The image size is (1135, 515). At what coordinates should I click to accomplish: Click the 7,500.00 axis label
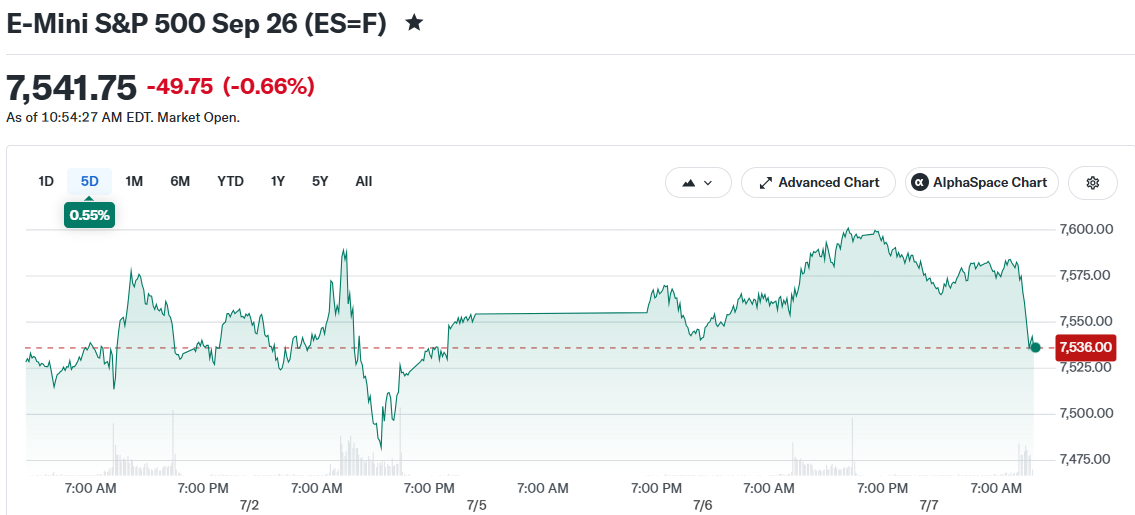[x=1085, y=413]
